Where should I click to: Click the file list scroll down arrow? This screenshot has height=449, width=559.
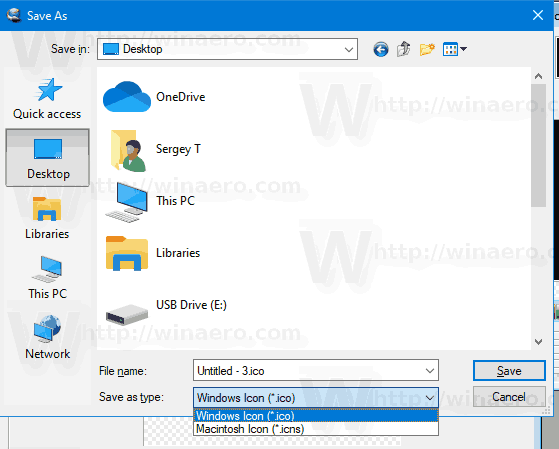coord(538,342)
